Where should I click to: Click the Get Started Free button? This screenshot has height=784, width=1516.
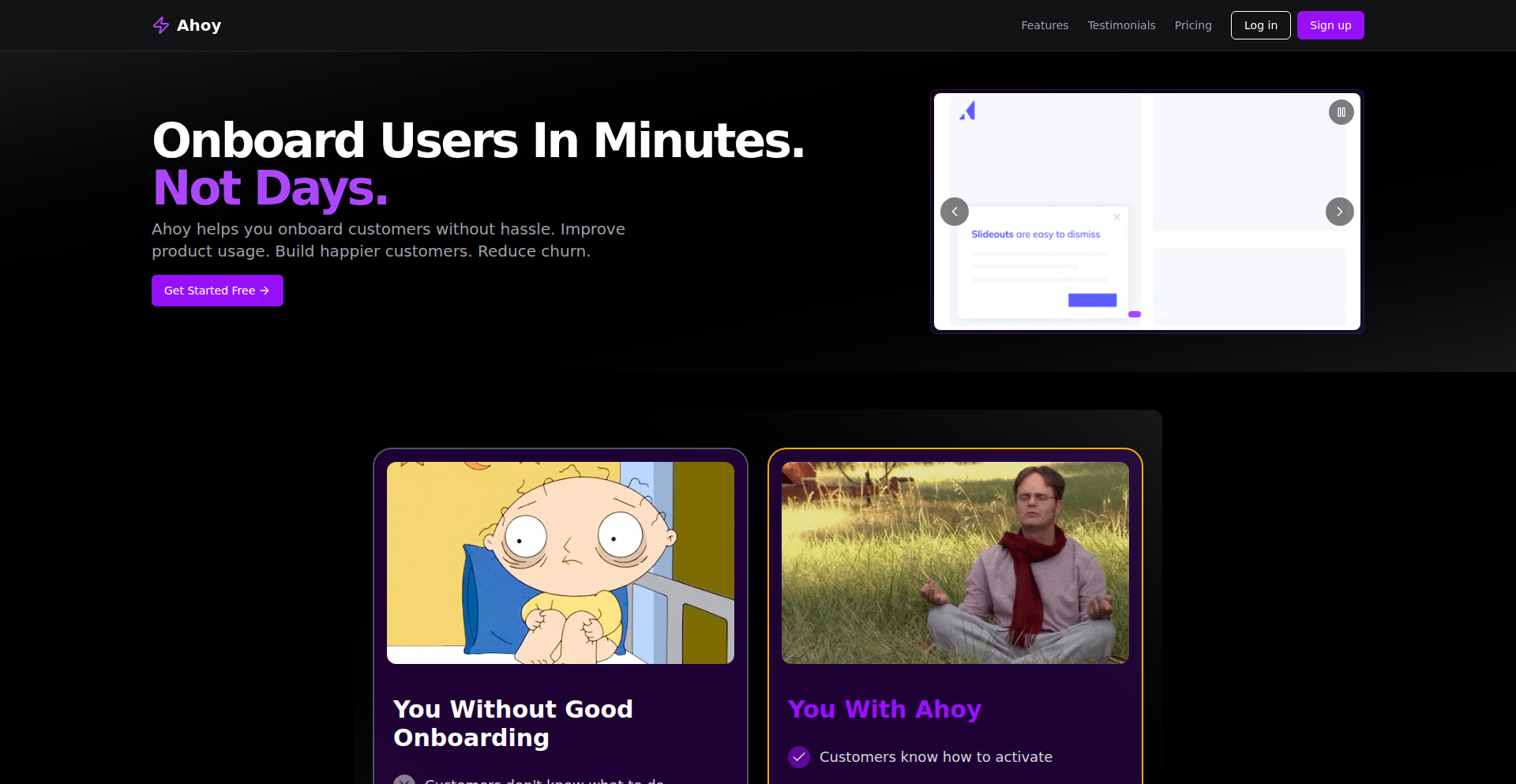pyautogui.click(x=217, y=291)
